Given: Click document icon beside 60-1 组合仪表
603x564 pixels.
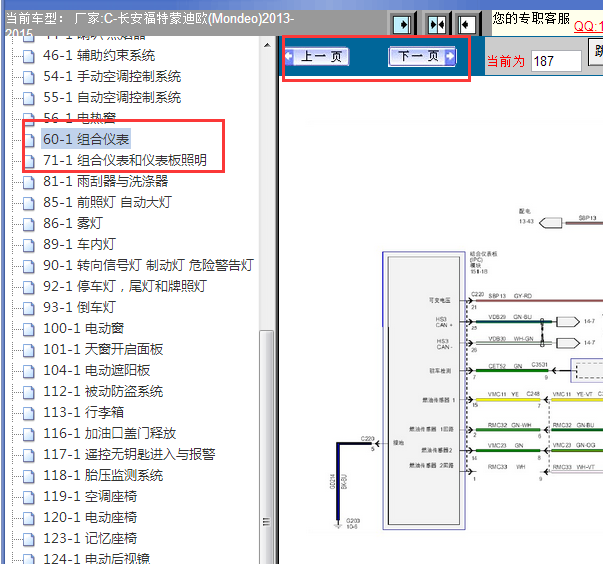Looking at the screenshot, I should coord(28,140).
